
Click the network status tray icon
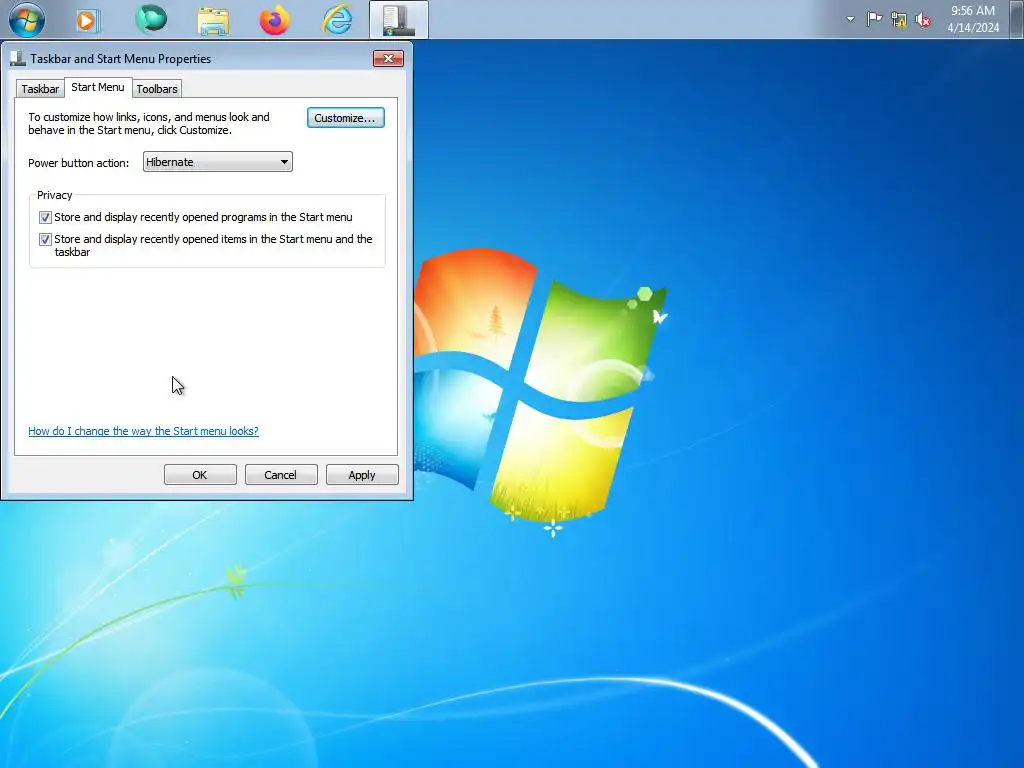coord(899,20)
